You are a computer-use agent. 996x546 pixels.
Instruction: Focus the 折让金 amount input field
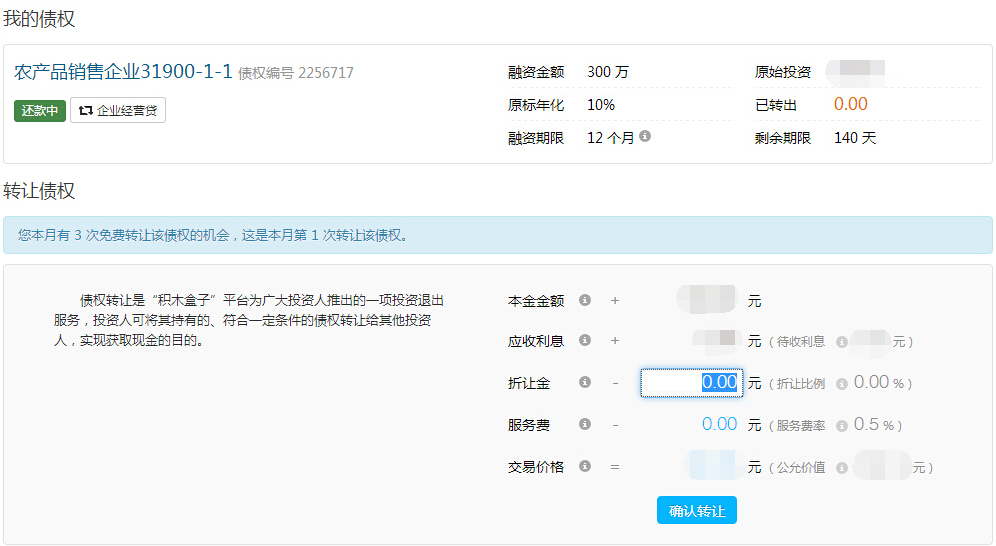tap(691, 383)
